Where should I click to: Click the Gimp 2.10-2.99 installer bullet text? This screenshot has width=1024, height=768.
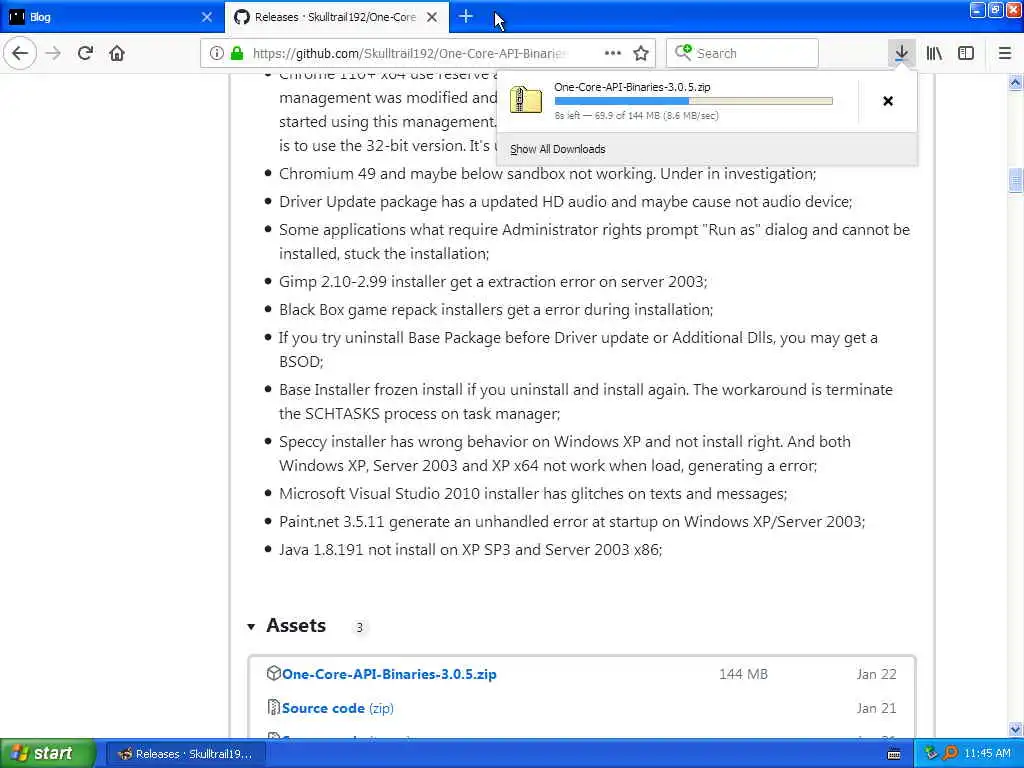pyautogui.click(x=493, y=281)
